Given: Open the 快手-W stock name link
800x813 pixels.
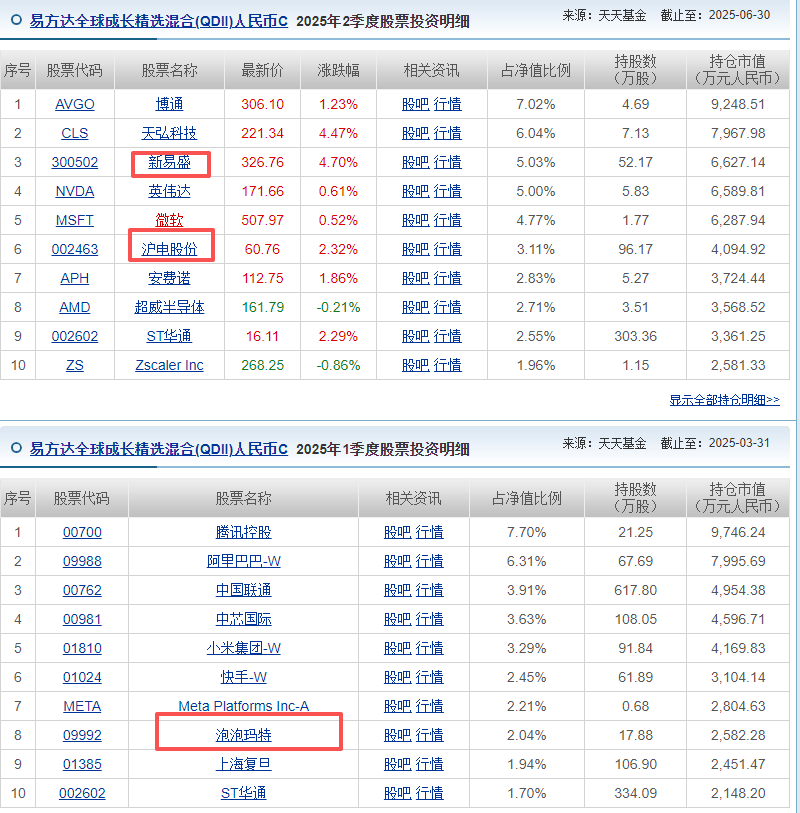Looking at the screenshot, I should pyautogui.click(x=243, y=678).
